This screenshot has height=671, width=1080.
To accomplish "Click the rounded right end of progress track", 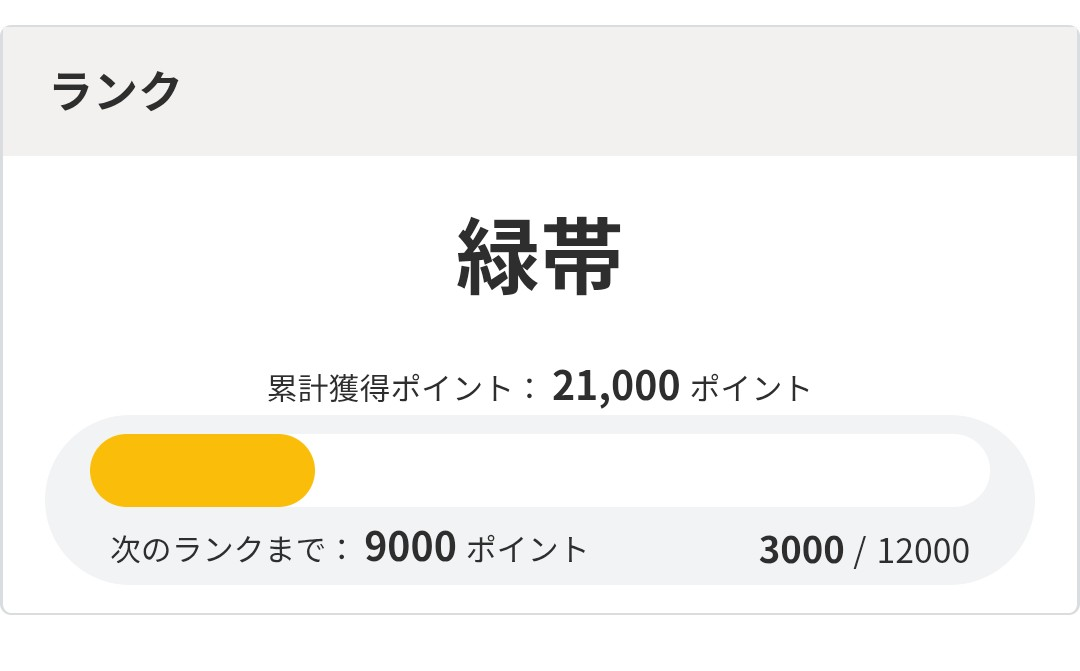I will click(x=973, y=470).
